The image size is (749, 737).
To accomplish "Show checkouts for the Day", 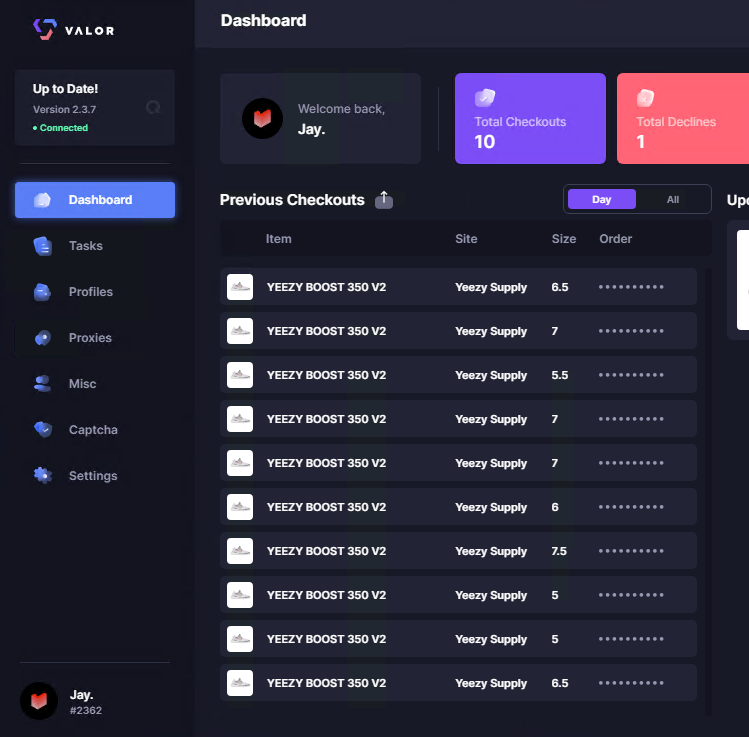I will coord(601,199).
